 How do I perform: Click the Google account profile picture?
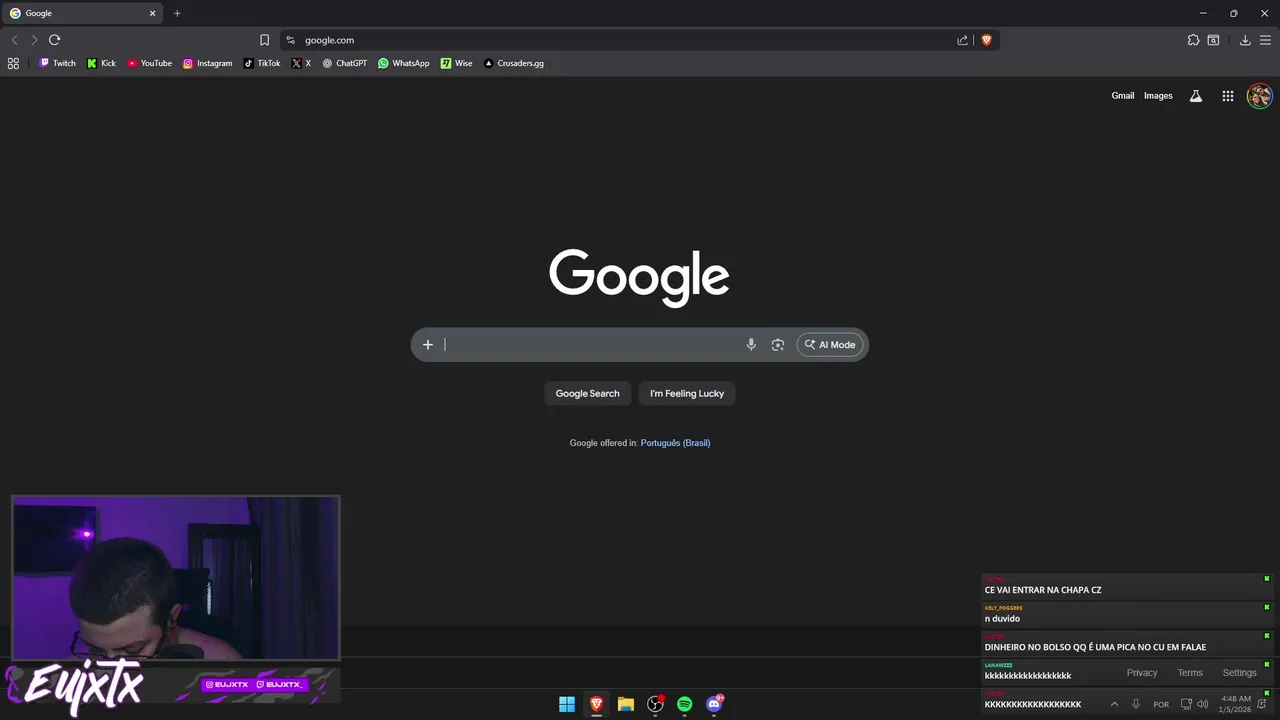click(1259, 96)
